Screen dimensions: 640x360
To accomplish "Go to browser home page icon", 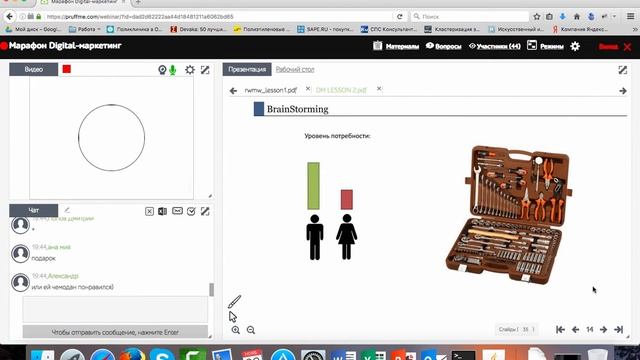I will pos(577,17).
